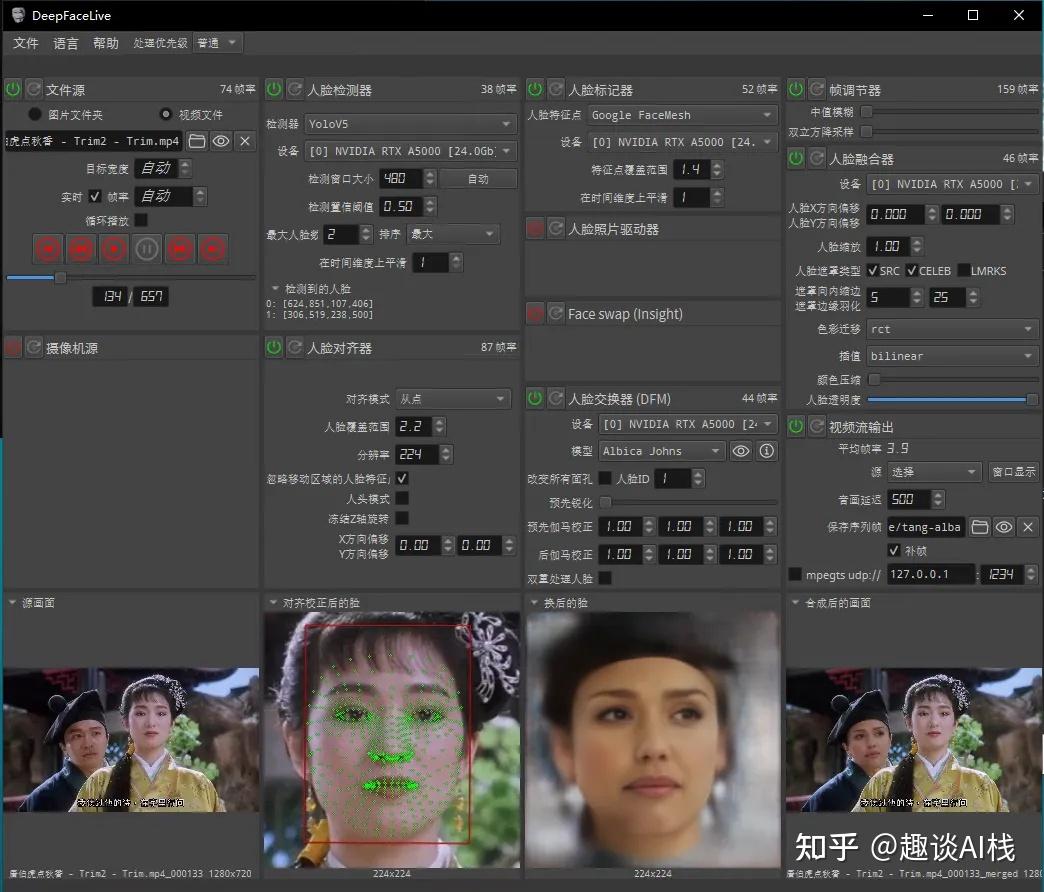Viewport: 1044px width, 892px height.
Task: Collapse 源画面 preview section
Action: 12,602
